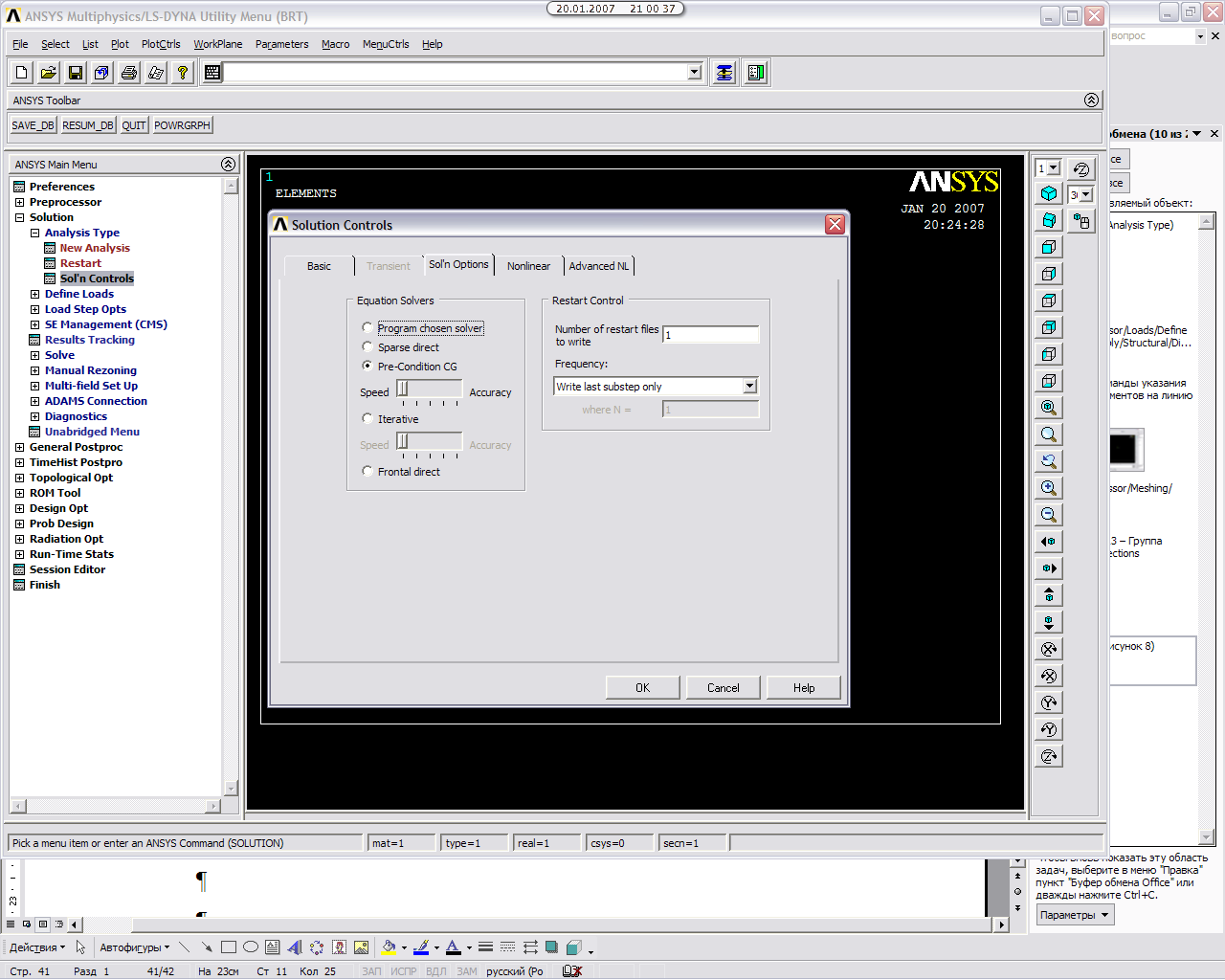Collapse the ANSYS Toolbar panel
Screen dimensions: 1225x980
pos(1091,100)
